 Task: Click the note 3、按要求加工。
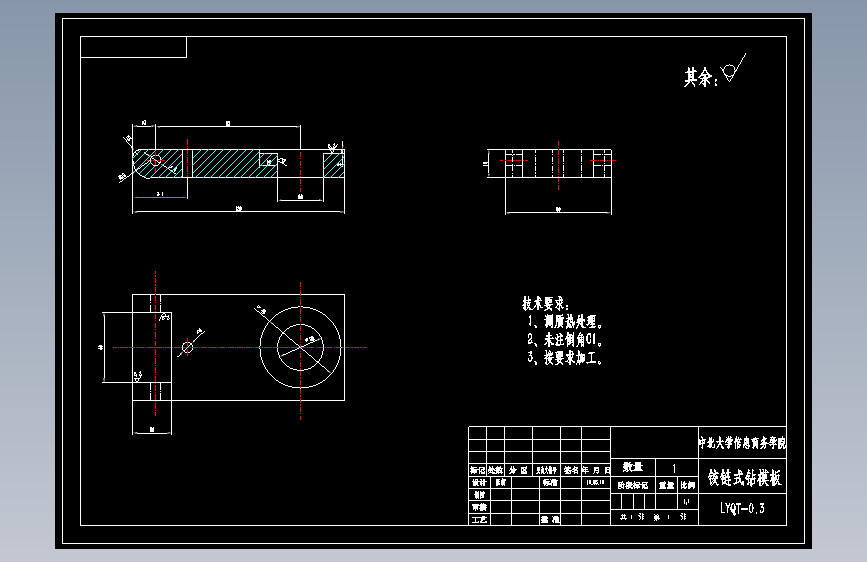(565, 357)
